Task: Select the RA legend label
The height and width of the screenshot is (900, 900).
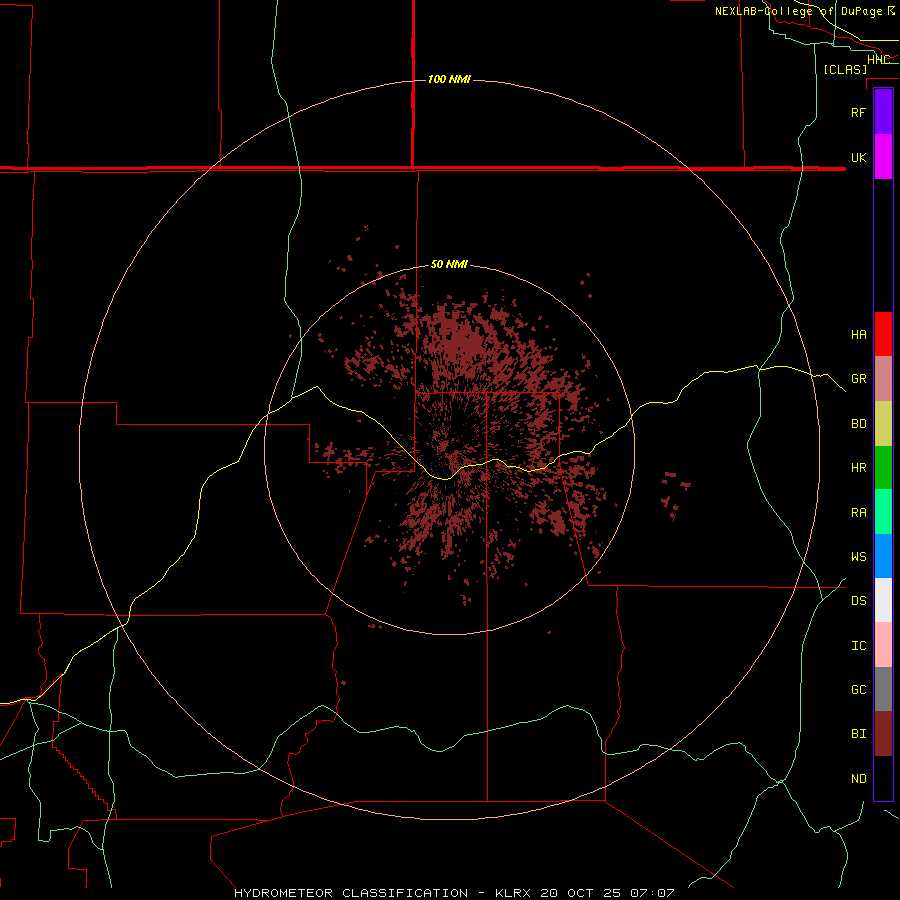Action: point(858,513)
